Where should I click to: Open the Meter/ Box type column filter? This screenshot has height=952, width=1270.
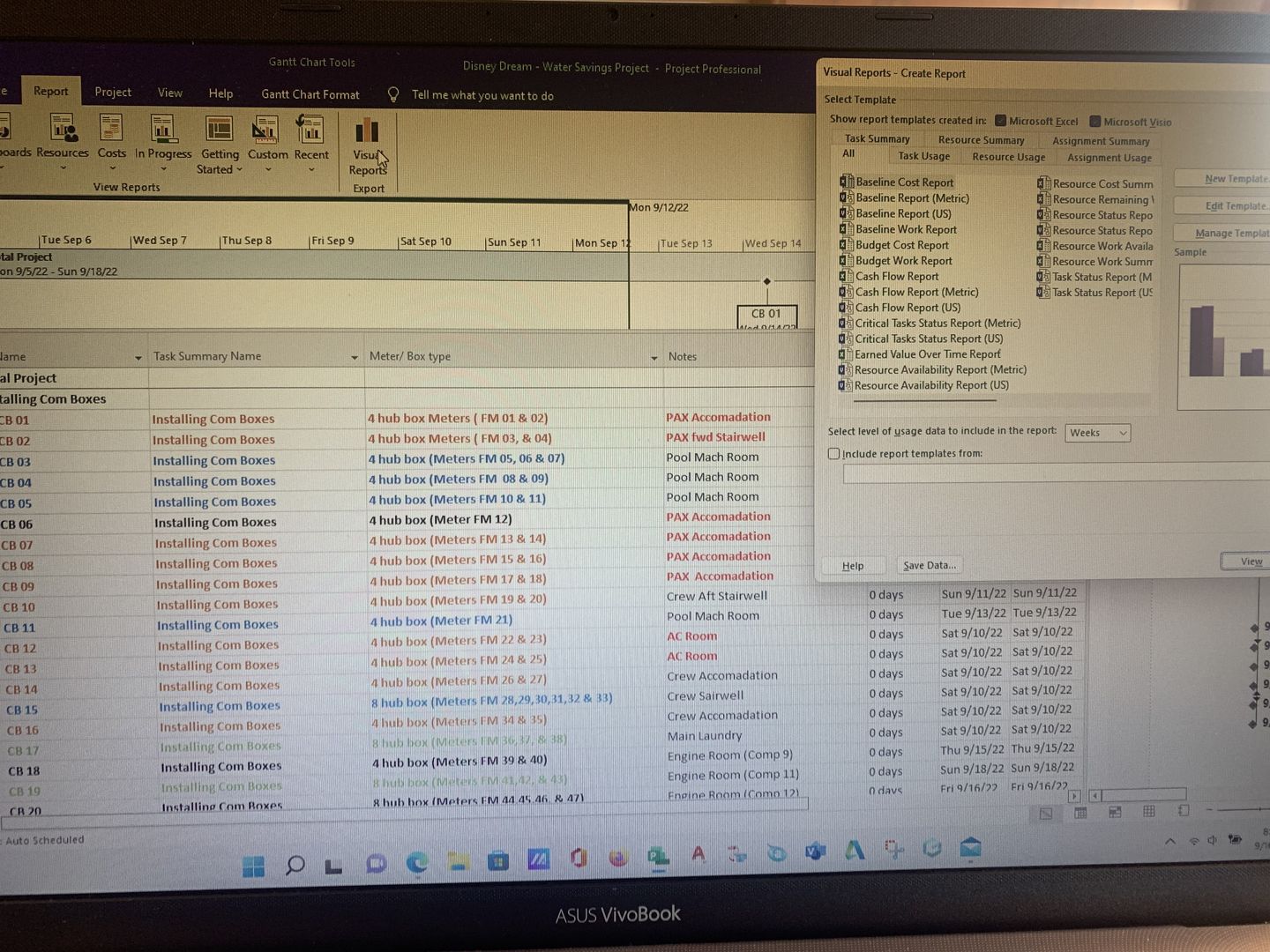(x=654, y=357)
